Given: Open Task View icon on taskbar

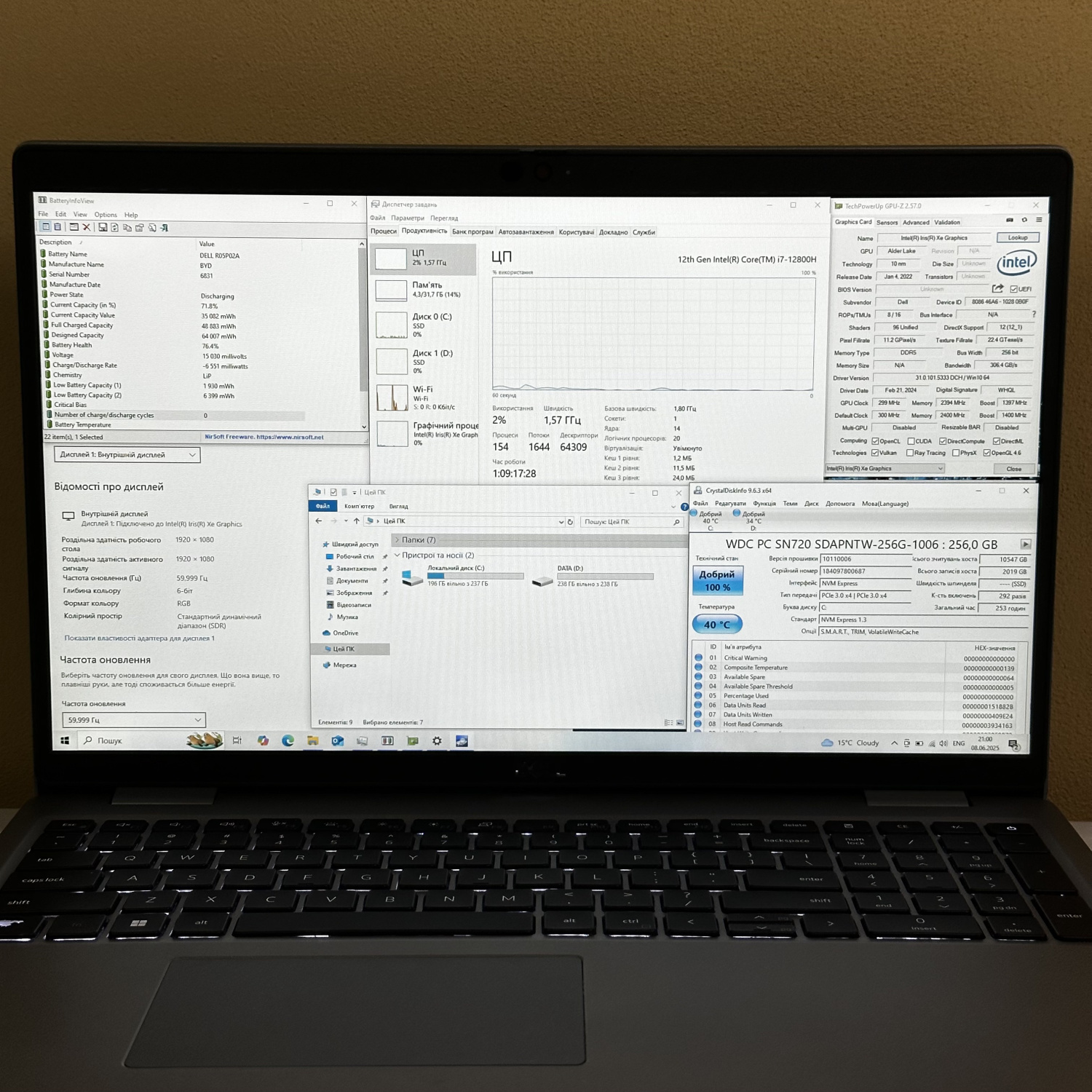Looking at the screenshot, I should pos(237,740).
